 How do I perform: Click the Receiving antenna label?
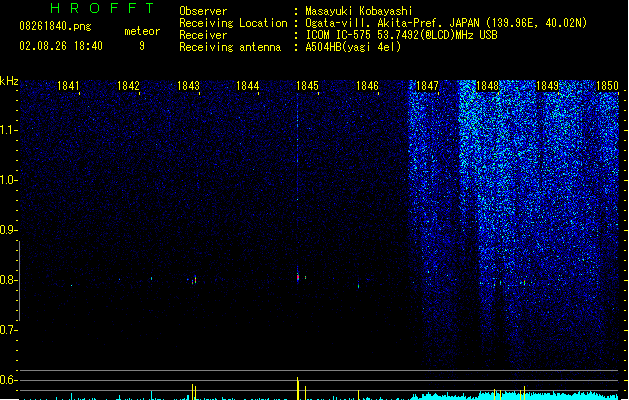[230, 47]
